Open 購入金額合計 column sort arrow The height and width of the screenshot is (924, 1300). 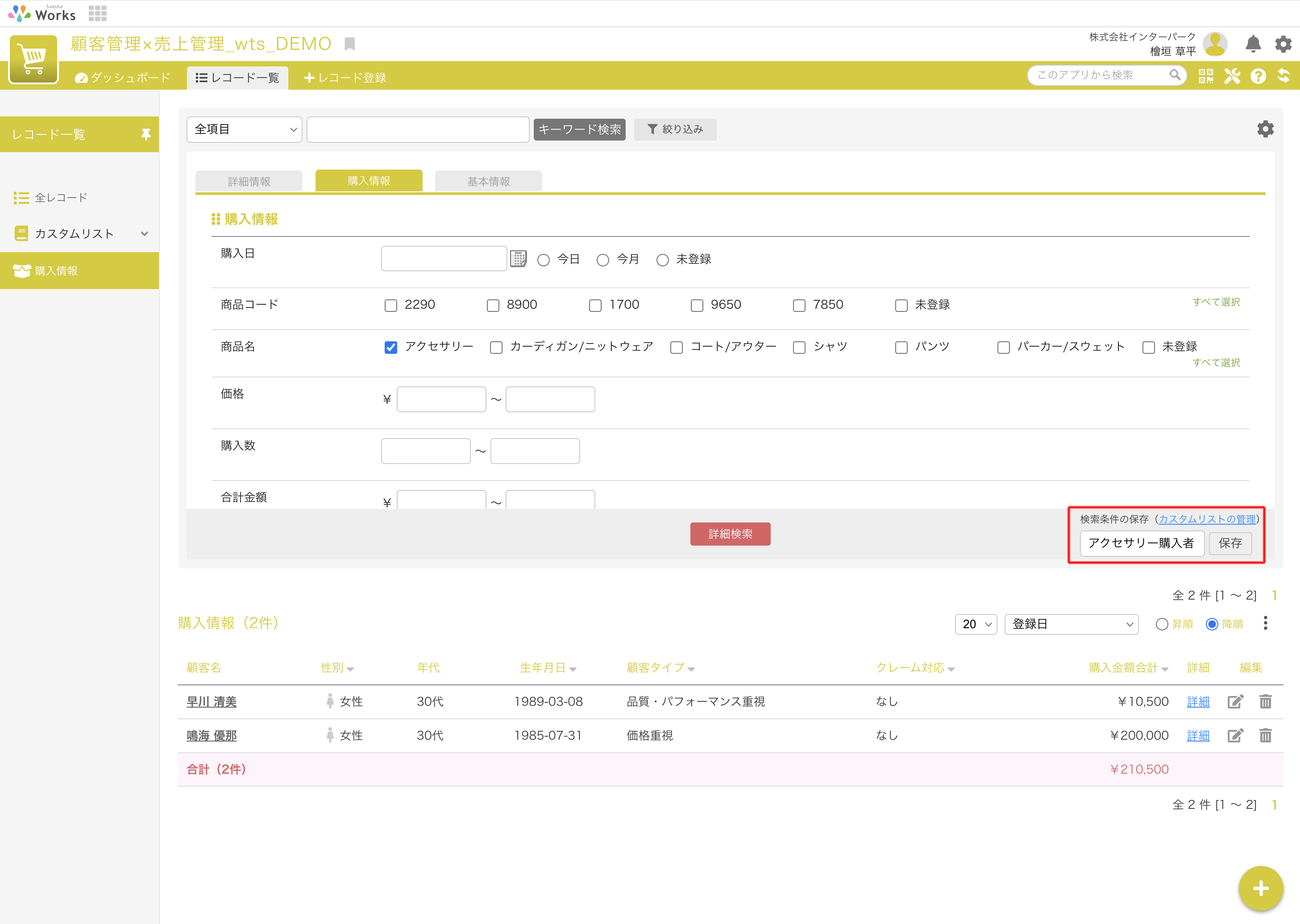point(1164,669)
